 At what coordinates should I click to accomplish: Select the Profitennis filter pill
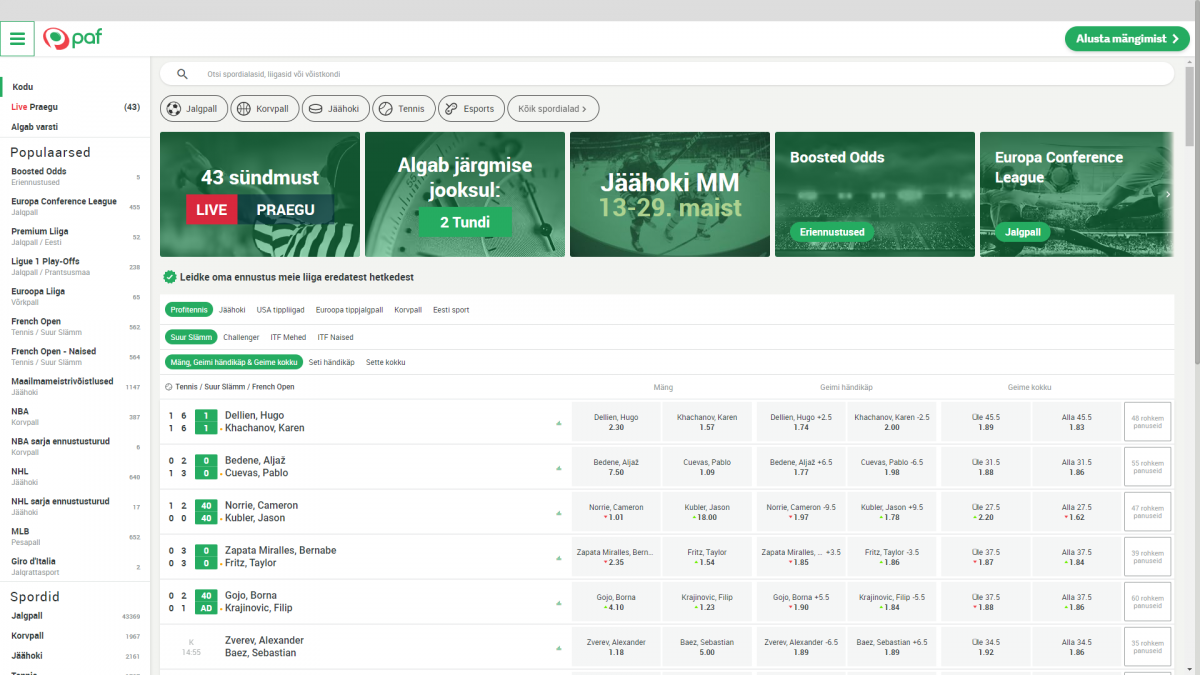[189, 310]
